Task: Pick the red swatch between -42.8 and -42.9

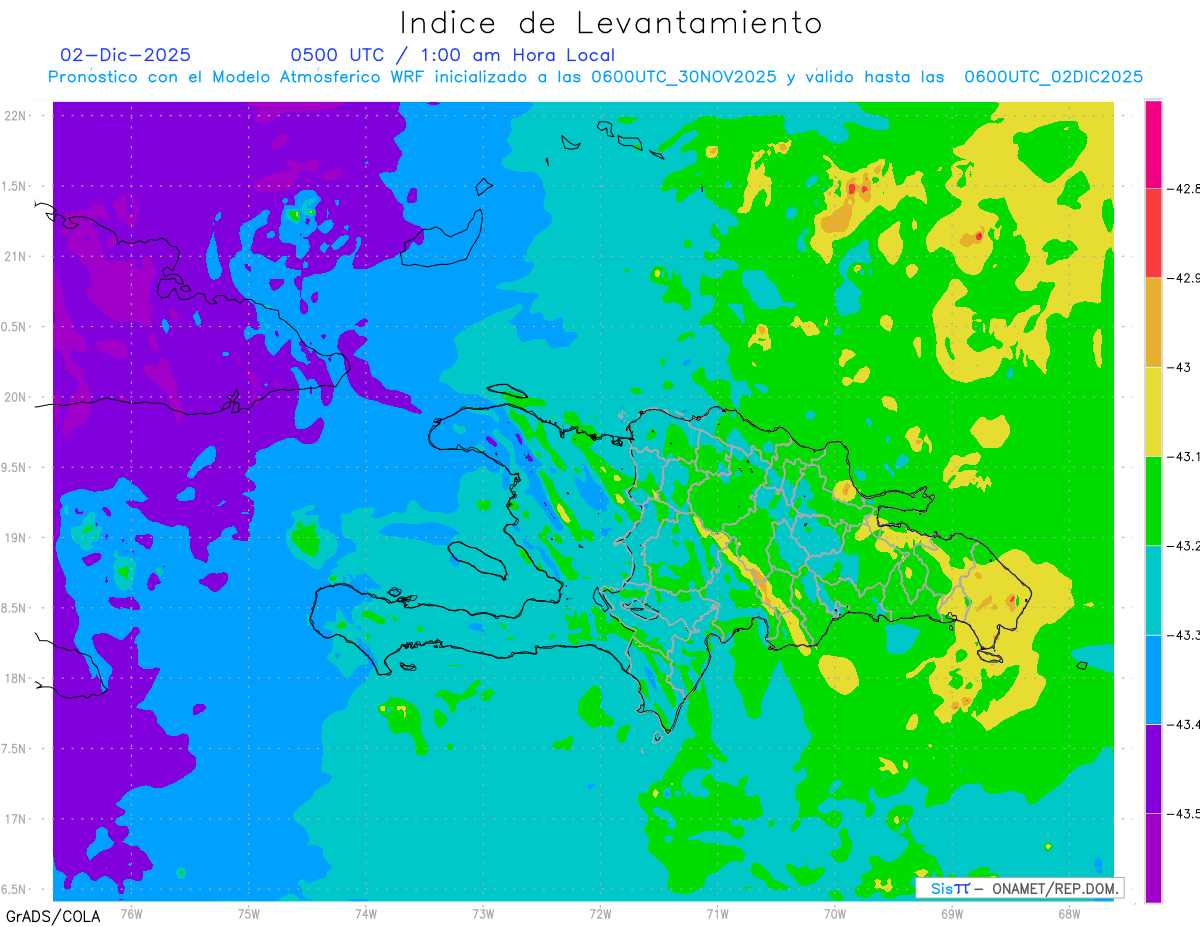Action: tap(1153, 233)
